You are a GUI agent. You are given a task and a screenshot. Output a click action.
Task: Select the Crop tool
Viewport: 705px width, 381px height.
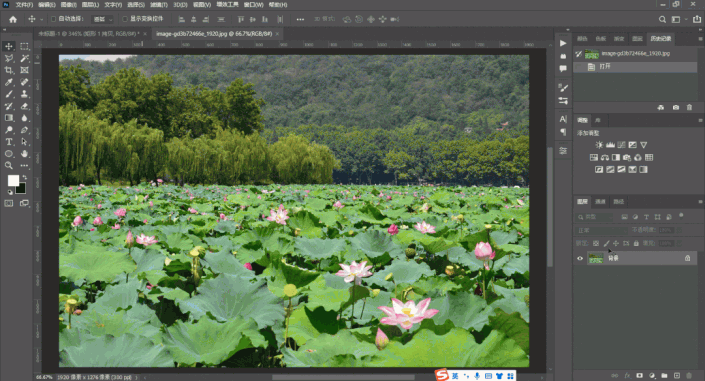coord(9,70)
